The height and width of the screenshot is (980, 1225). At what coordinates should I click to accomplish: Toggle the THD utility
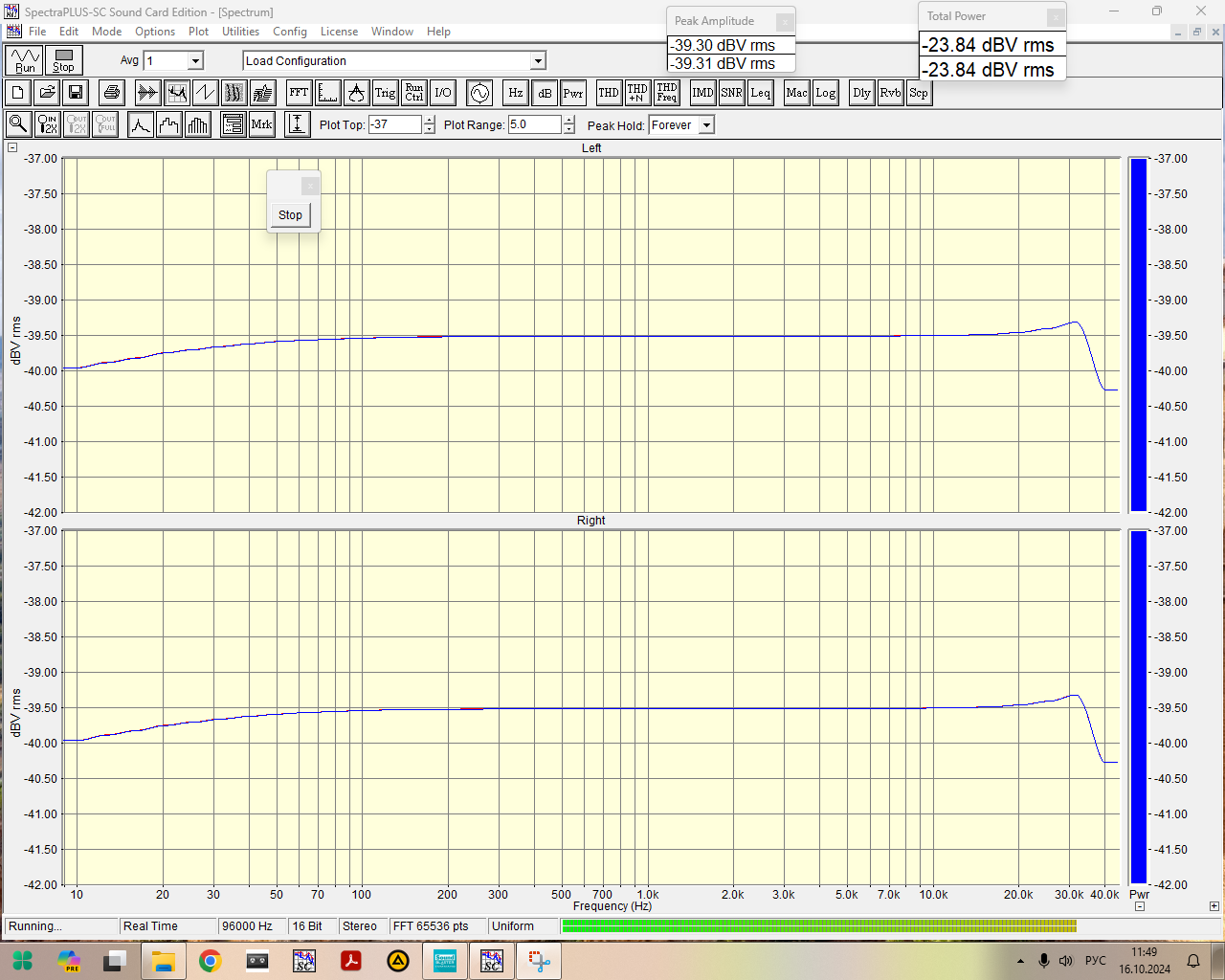coord(609,93)
